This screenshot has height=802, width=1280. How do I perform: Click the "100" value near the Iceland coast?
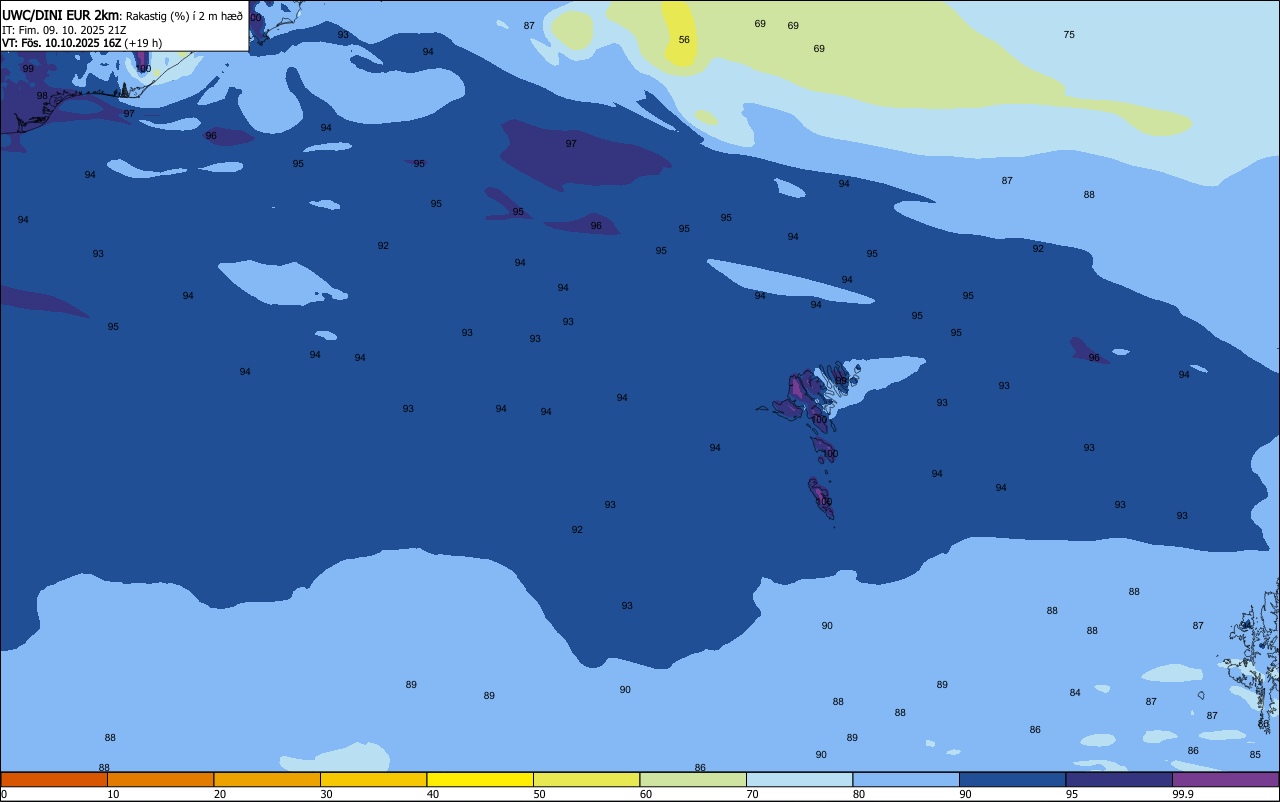coord(143,69)
